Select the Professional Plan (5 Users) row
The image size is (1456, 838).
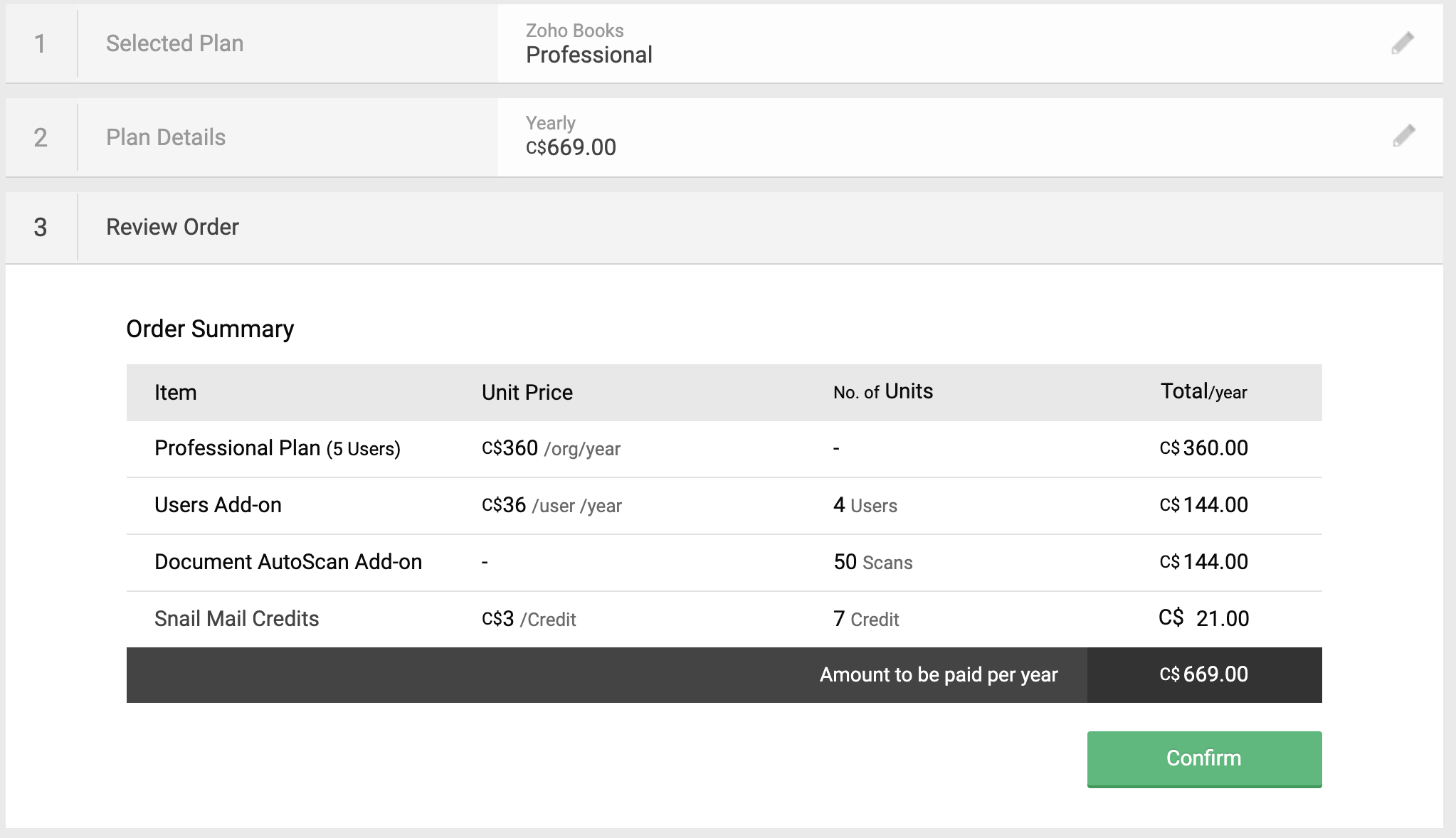277,448
